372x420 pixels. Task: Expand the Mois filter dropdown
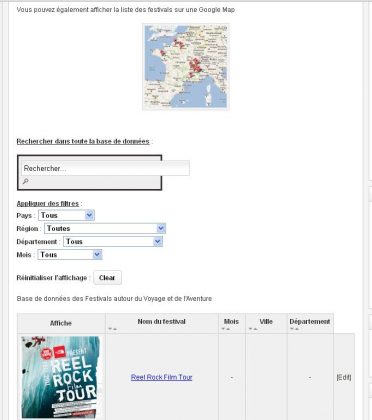(x=70, y=255)
